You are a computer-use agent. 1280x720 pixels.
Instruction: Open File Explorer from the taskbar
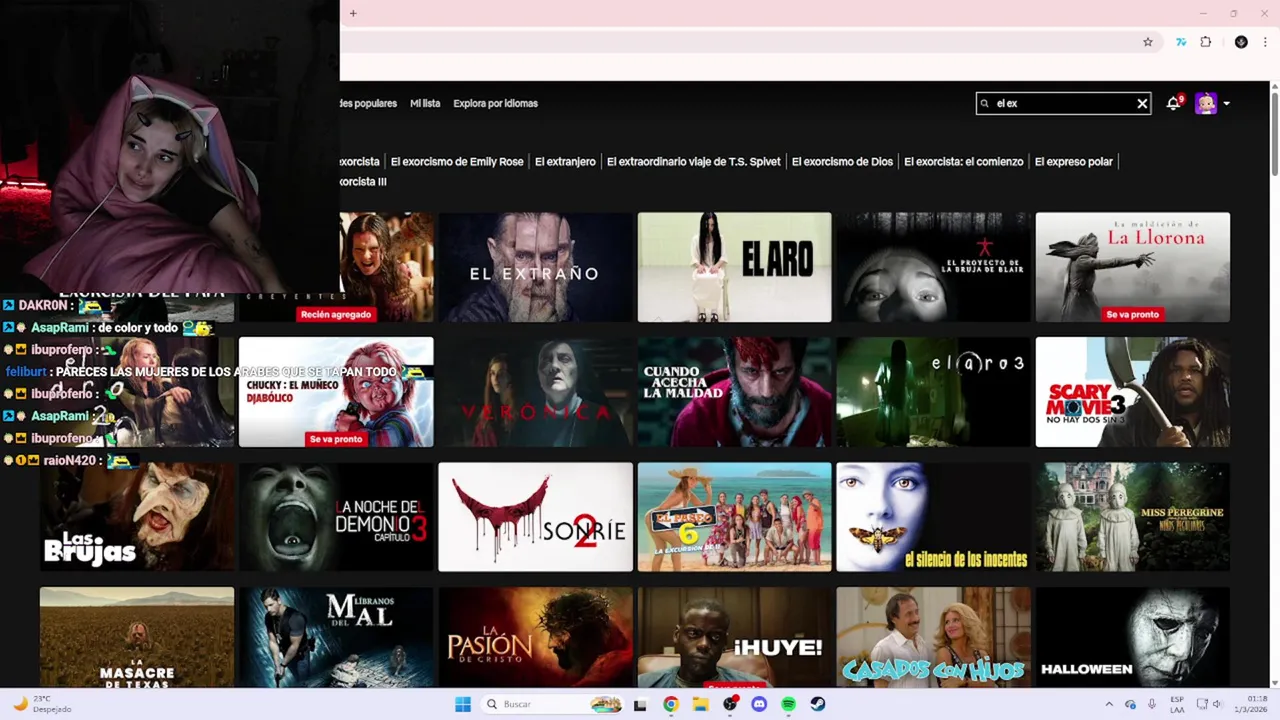700,704
